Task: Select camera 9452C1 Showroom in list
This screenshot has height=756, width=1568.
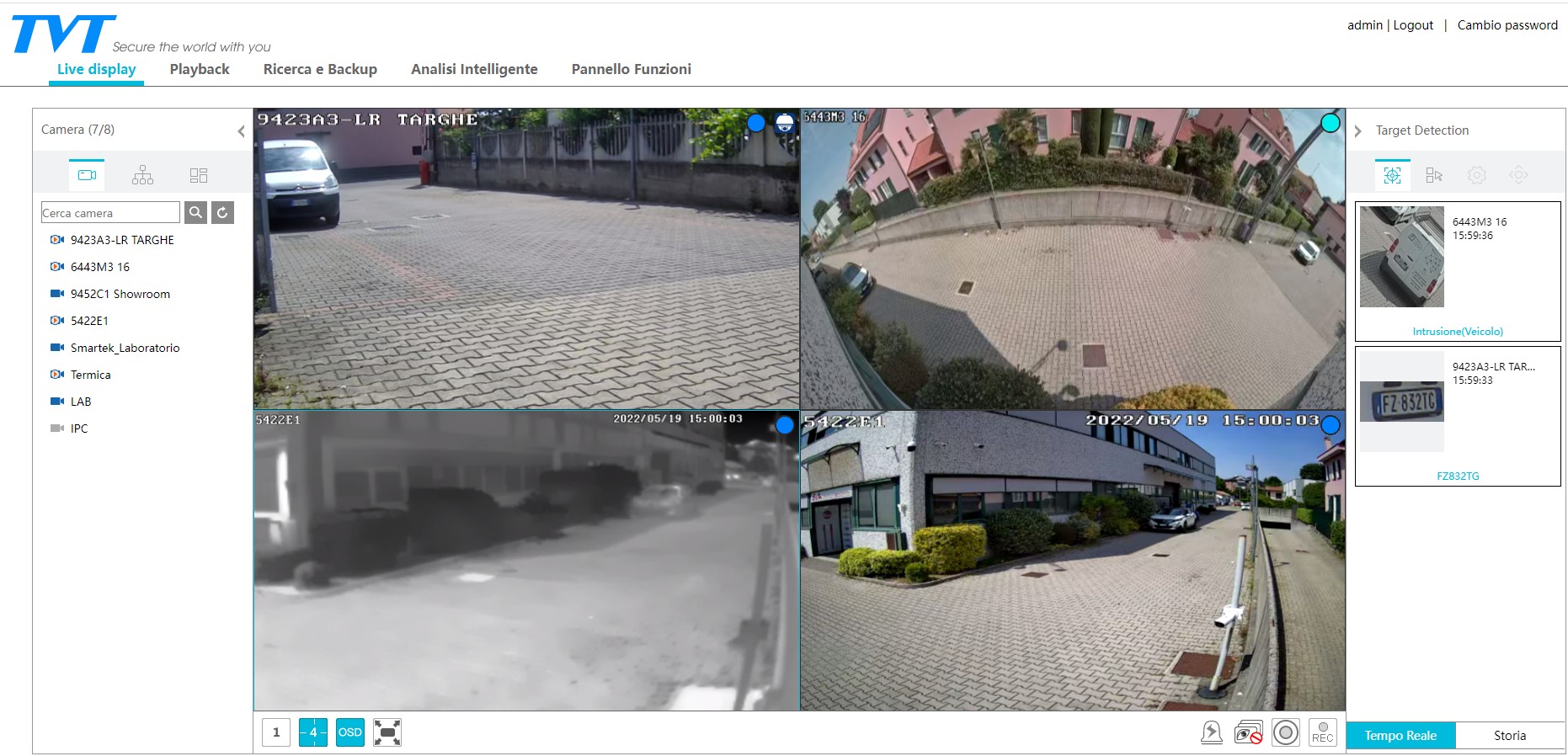Action: pyautogui.click(x=120, y=294)
